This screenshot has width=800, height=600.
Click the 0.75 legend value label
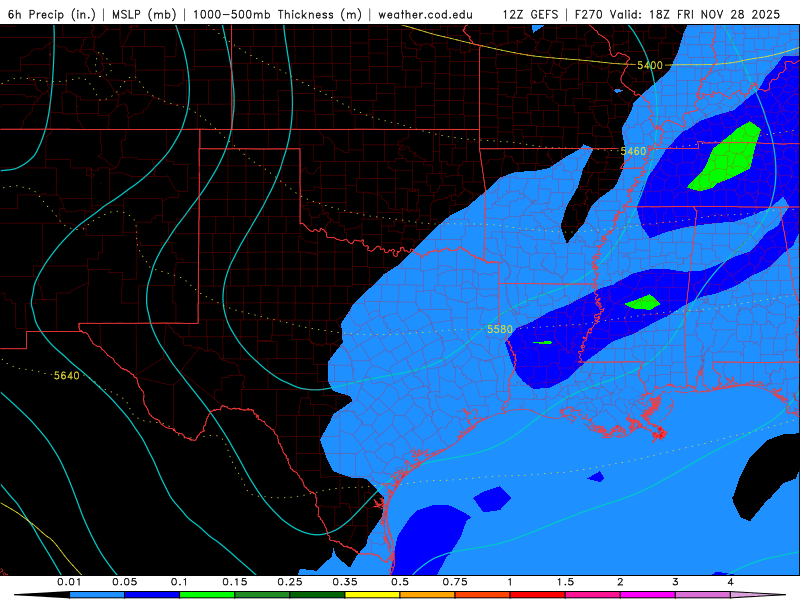(x=455, y=582)
